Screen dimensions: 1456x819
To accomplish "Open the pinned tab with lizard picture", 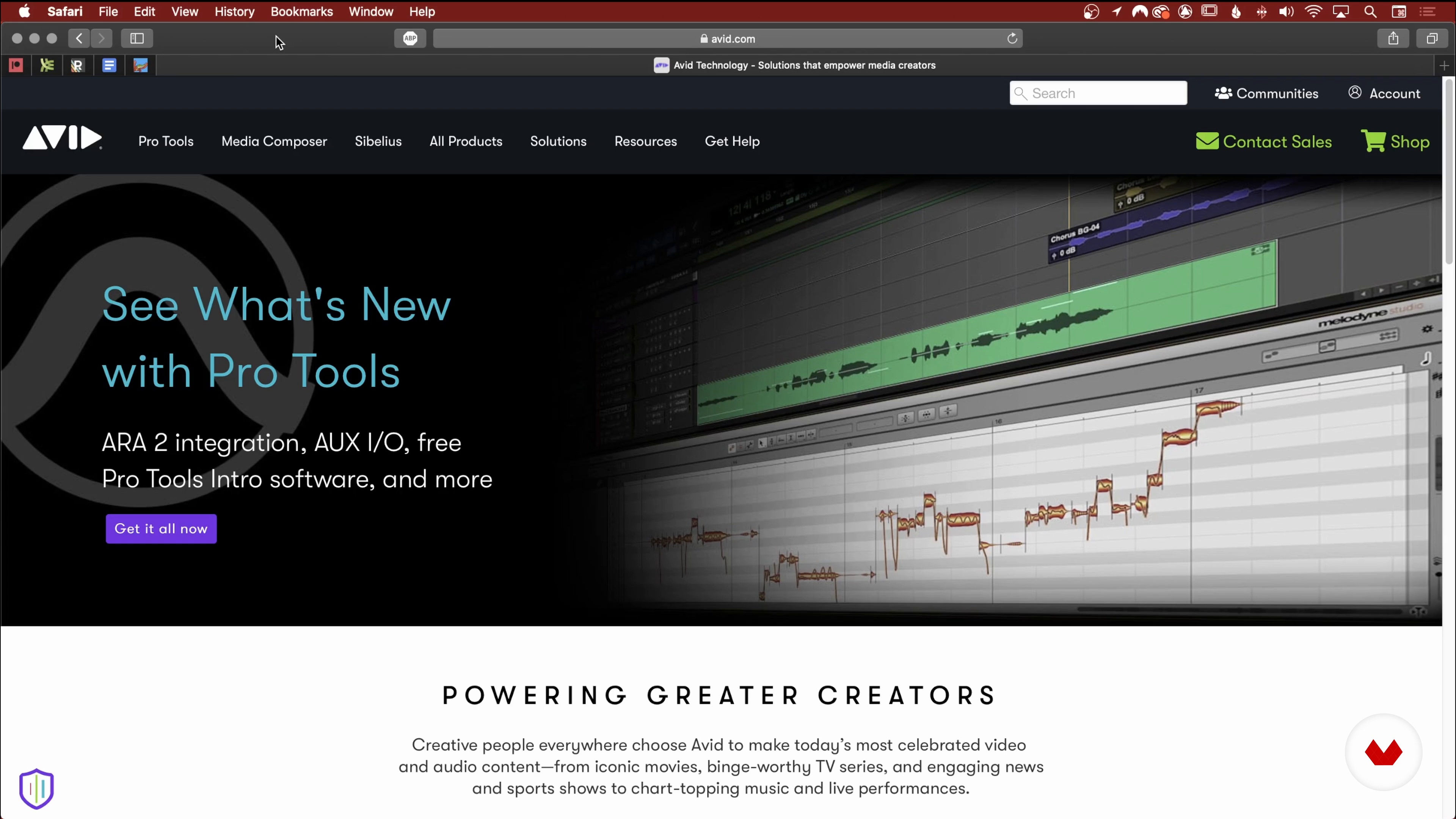I will click(x=140, y=66).
